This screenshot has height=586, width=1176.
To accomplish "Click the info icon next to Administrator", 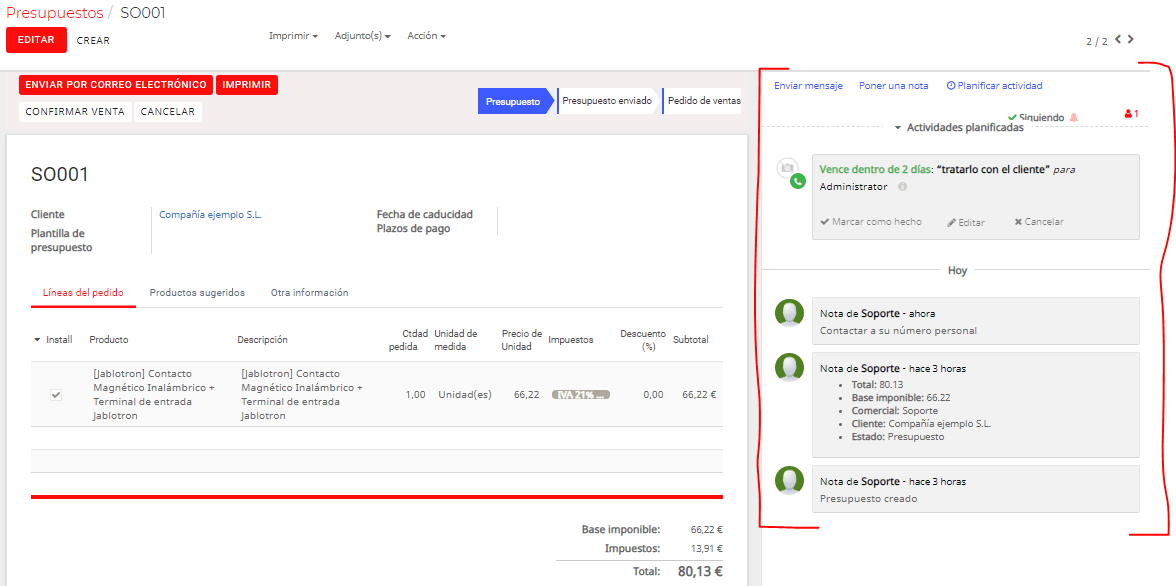I will tap(902, 186).
